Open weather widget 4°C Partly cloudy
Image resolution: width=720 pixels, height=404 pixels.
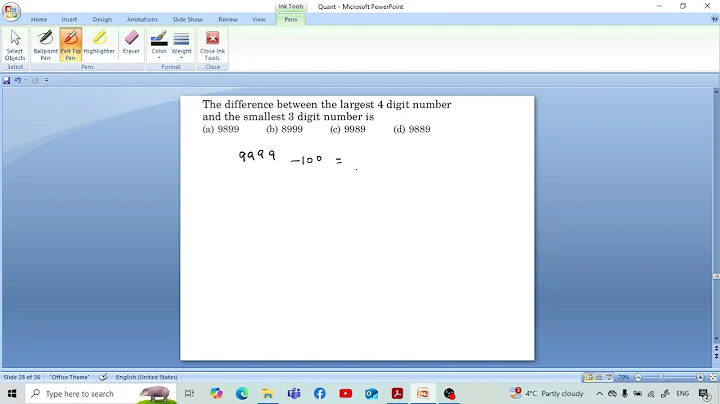coord(546,393)
